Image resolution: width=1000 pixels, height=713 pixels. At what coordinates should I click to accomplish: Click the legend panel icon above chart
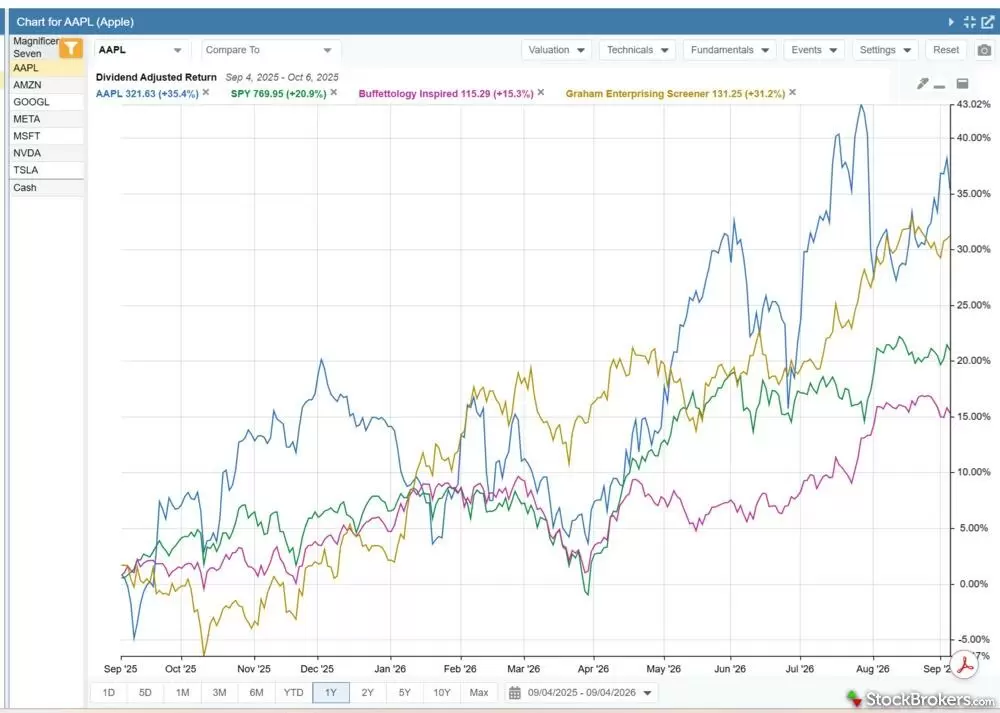point(962,83)
